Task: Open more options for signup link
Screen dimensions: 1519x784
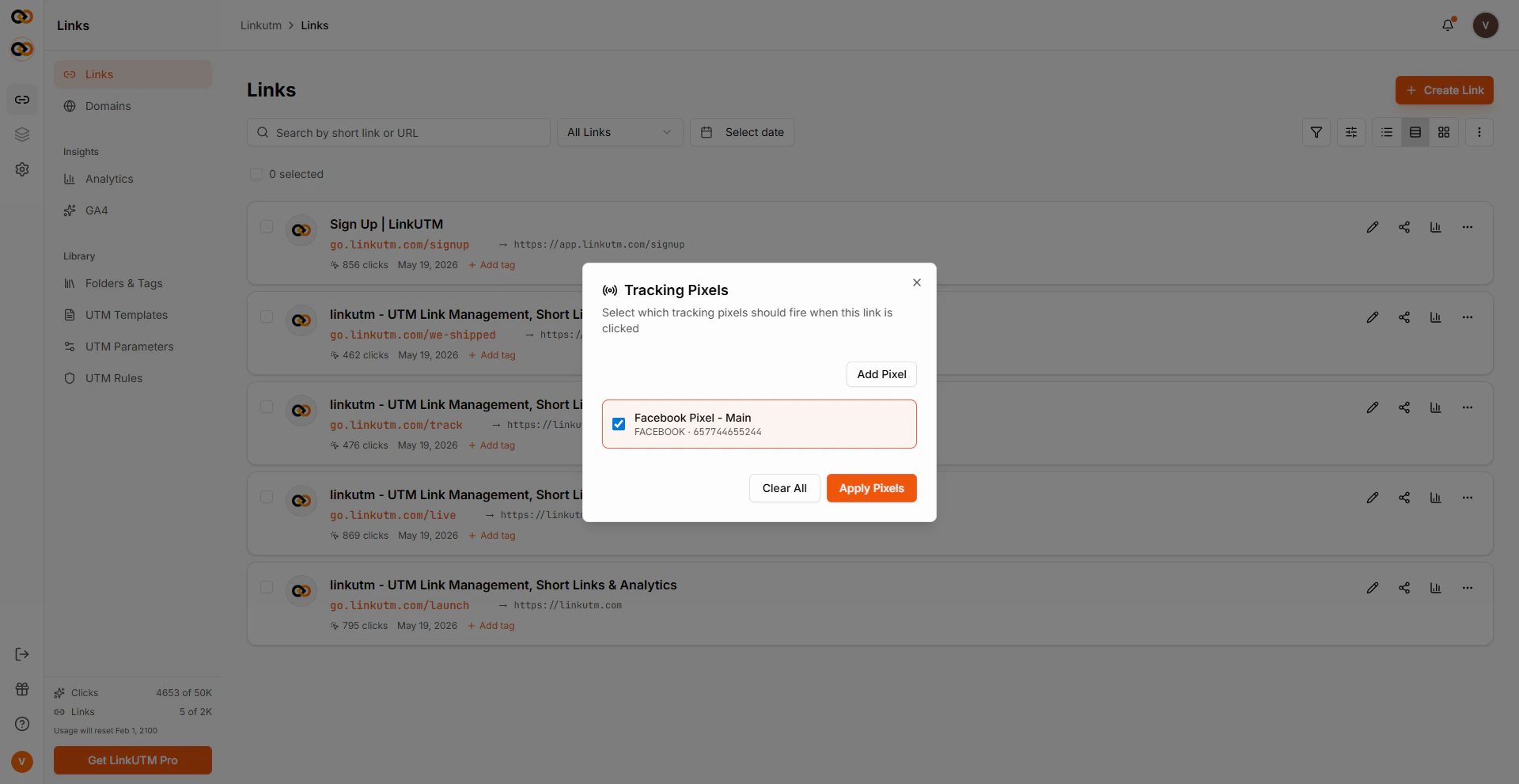Action: 1468,227
